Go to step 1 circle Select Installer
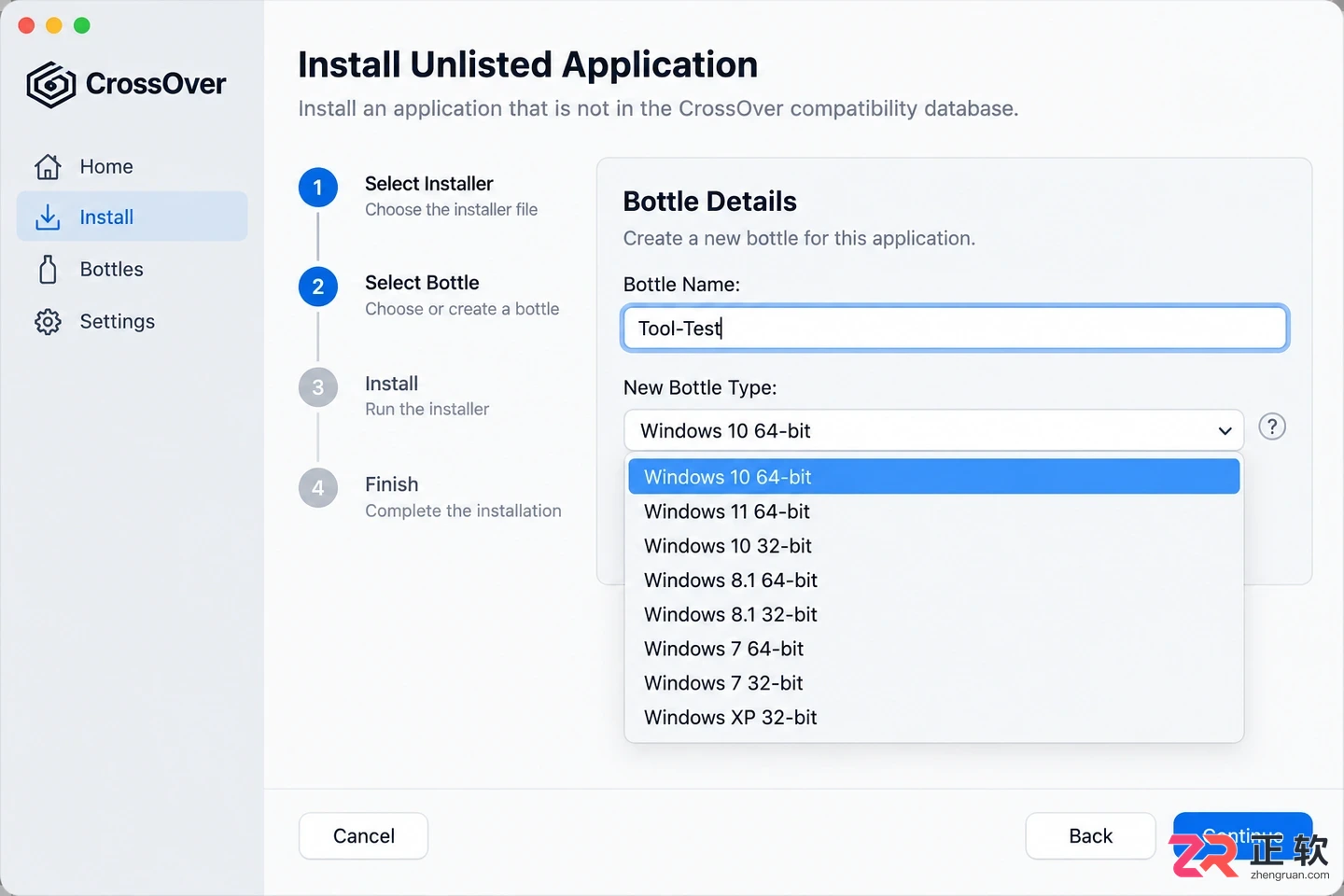The image size is (1344, 896). coord(318,188)
